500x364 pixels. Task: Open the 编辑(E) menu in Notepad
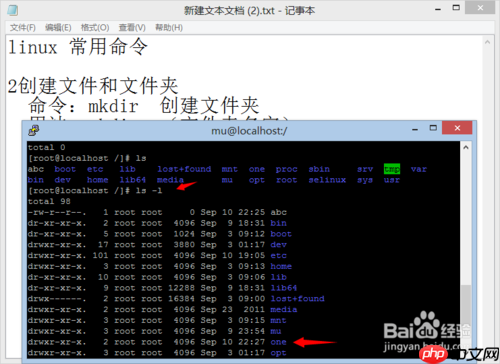click(58, 27)
